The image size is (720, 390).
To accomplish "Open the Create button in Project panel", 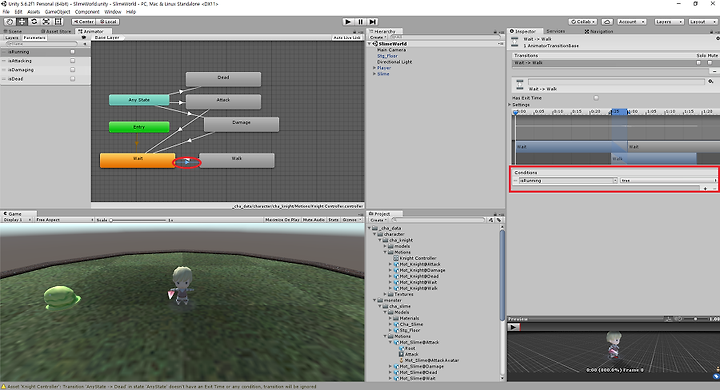I will [377, 220].
